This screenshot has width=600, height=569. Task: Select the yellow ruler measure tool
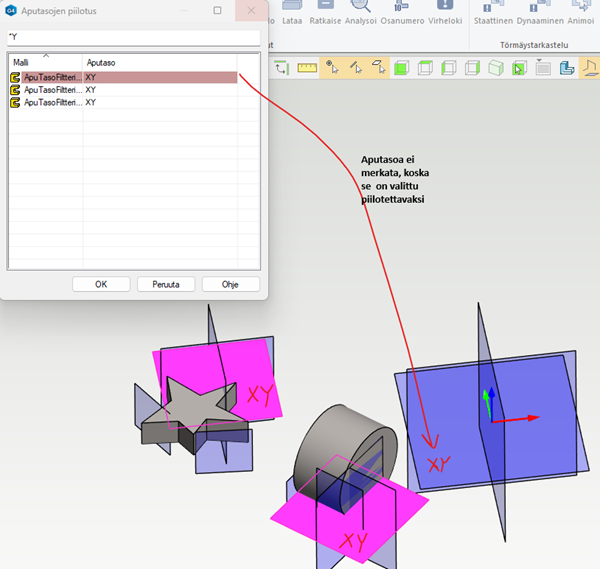point(307,68)
